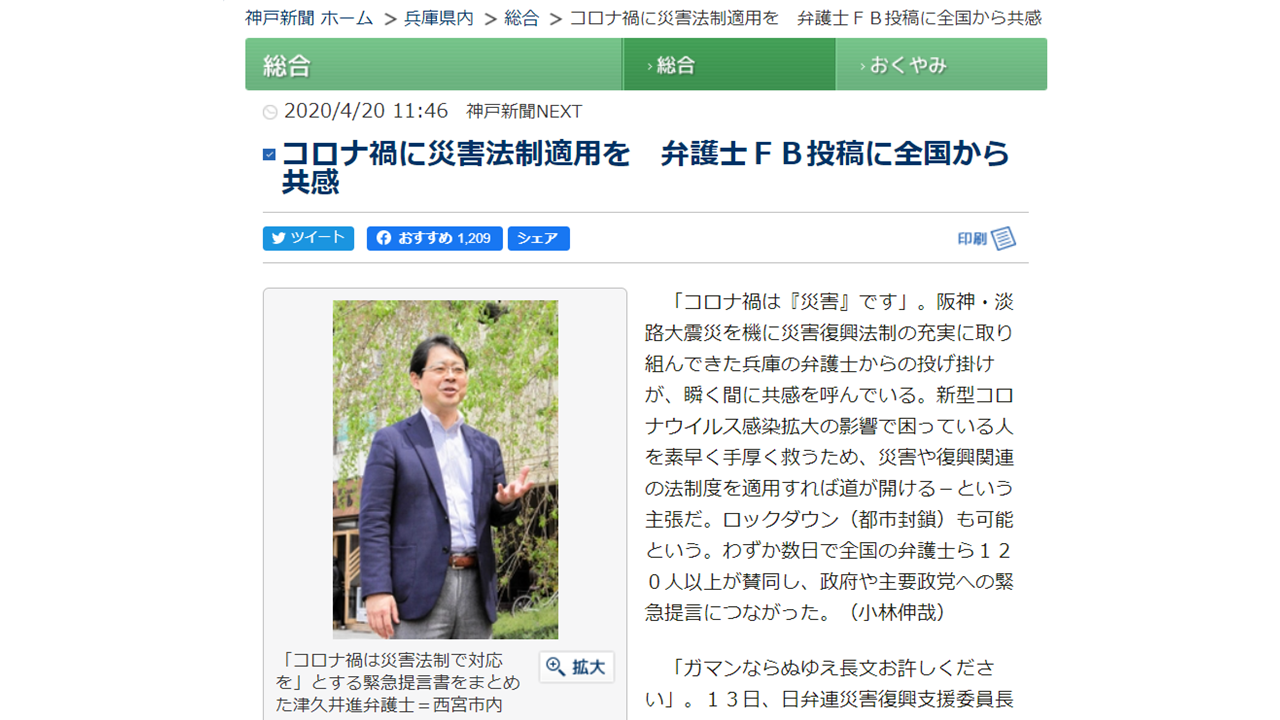
Task: Click the photo caption text about 津久井進弁護士
Action: tap(398, 682)
